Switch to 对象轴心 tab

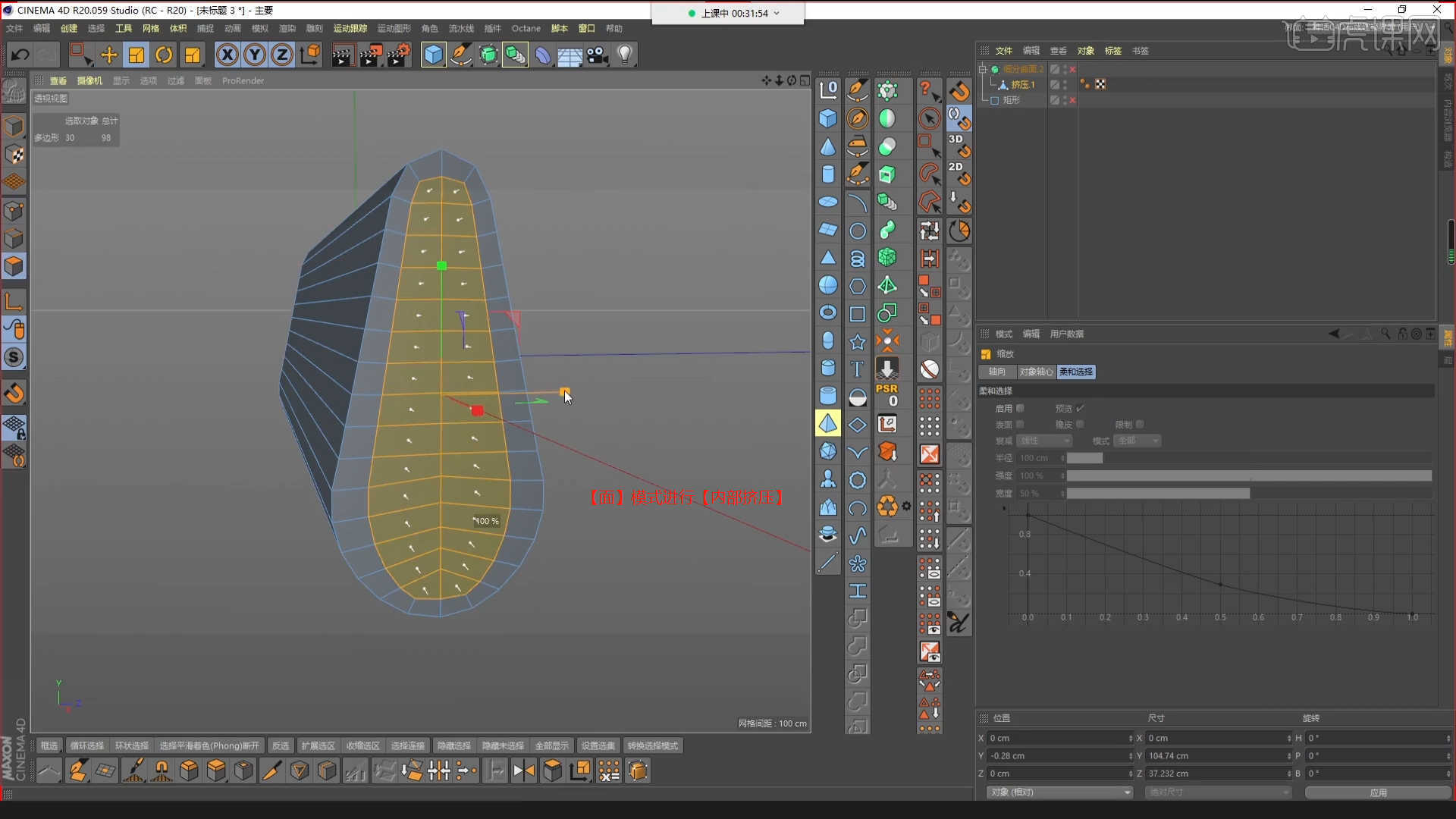[x=1035, y=372]
